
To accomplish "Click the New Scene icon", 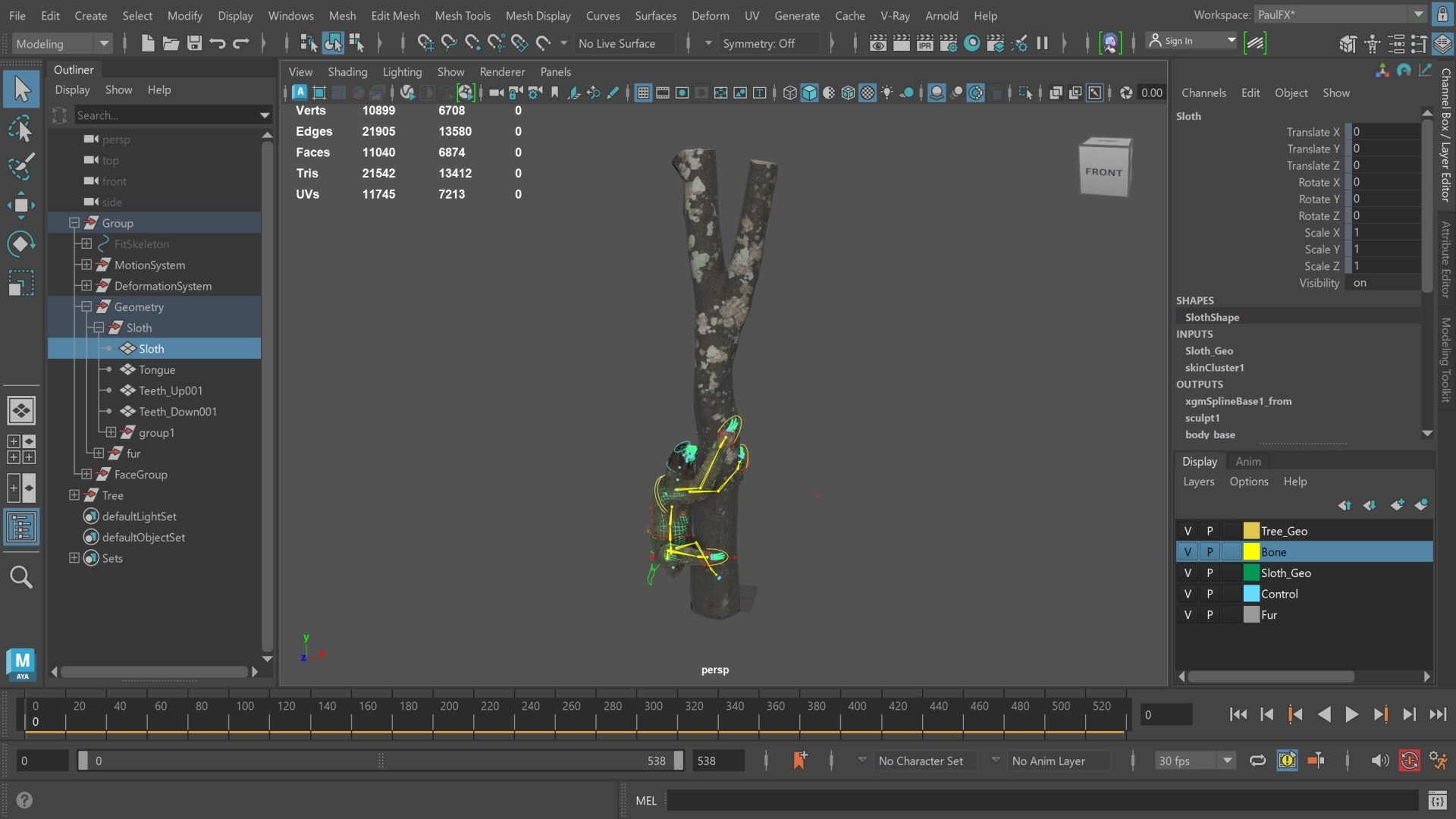I will pyautogui.click(x=148, y=43).
